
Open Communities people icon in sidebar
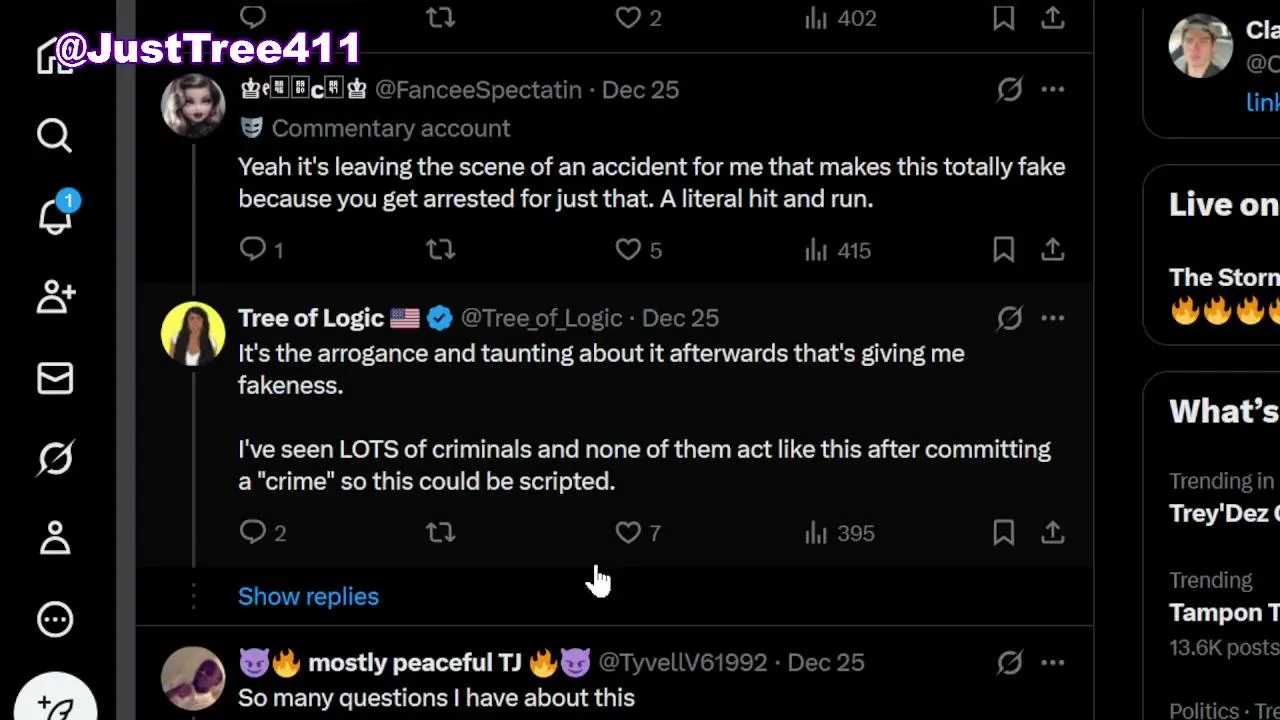(55, 297)
